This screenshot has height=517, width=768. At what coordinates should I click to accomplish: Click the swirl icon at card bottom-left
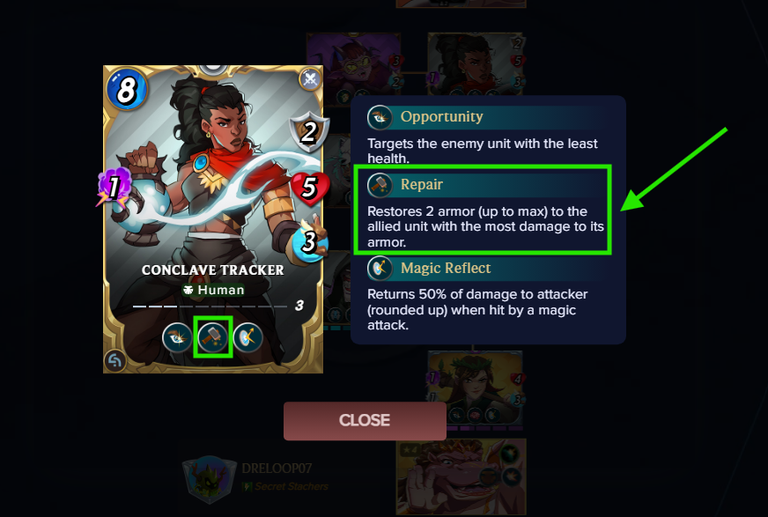115,361
